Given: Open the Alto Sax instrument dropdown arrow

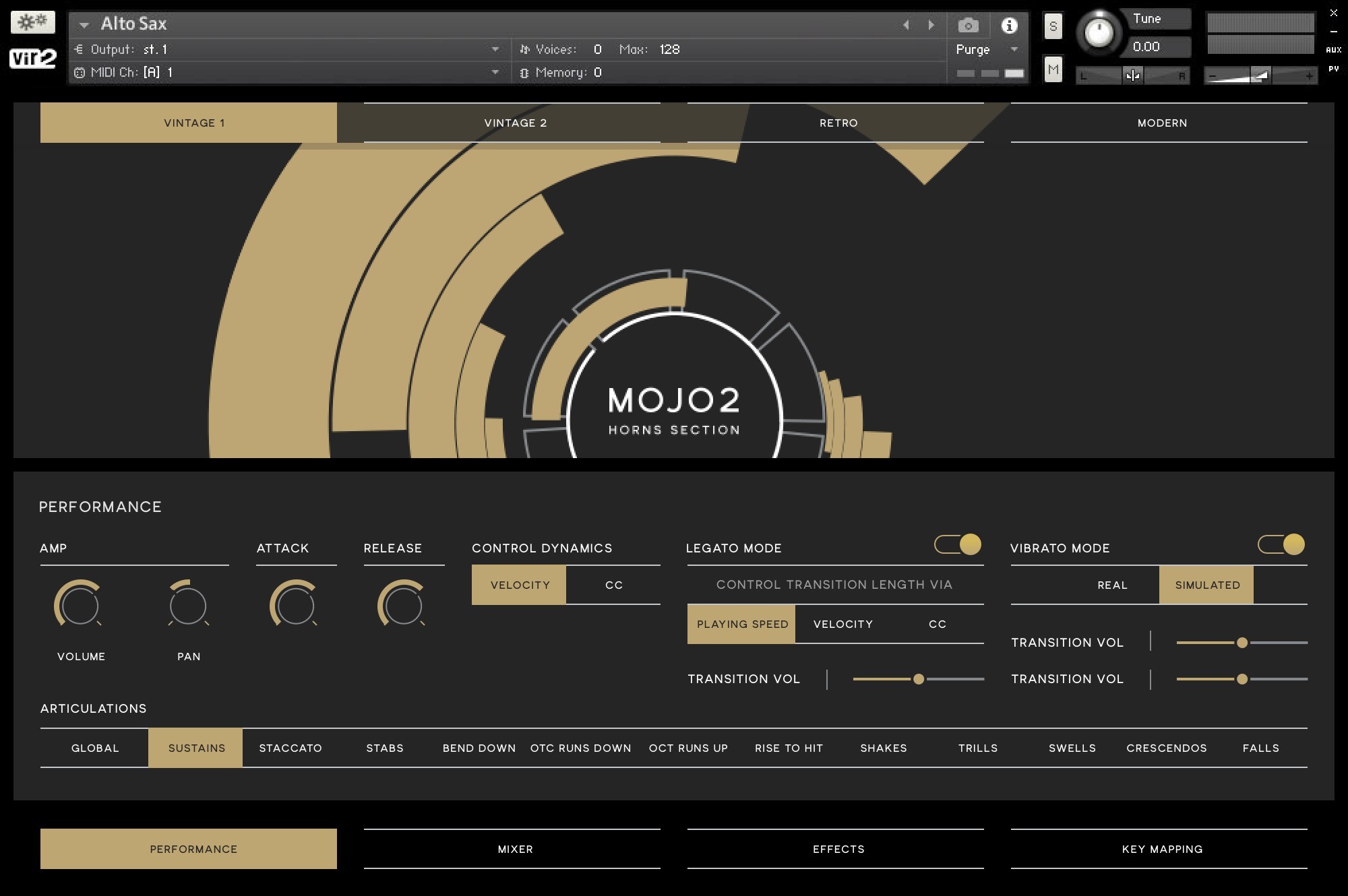Looking at the screenshot, I should (84, 25).
